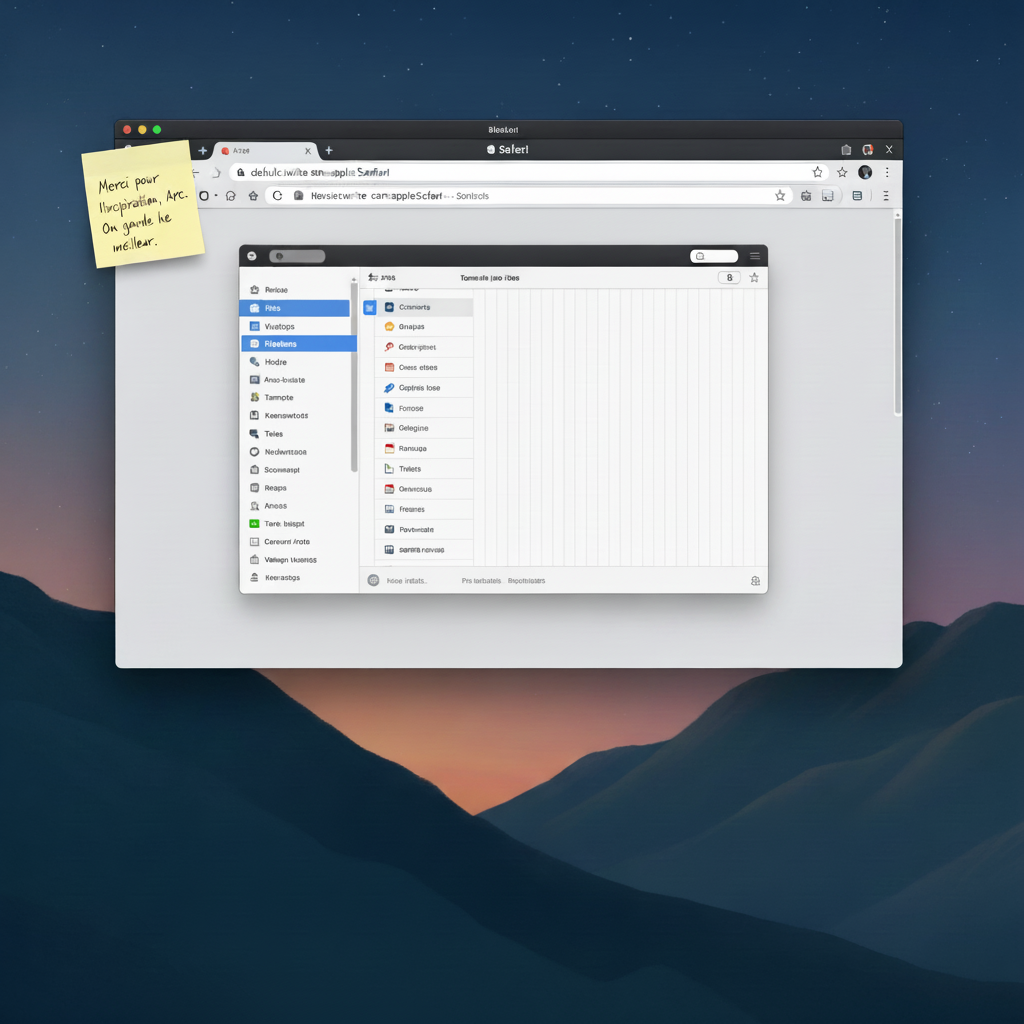The height and width of the screenshot is (1024, 1024).
Task: Click the star icon beside the 8 badge
Action: pos(754,278)
